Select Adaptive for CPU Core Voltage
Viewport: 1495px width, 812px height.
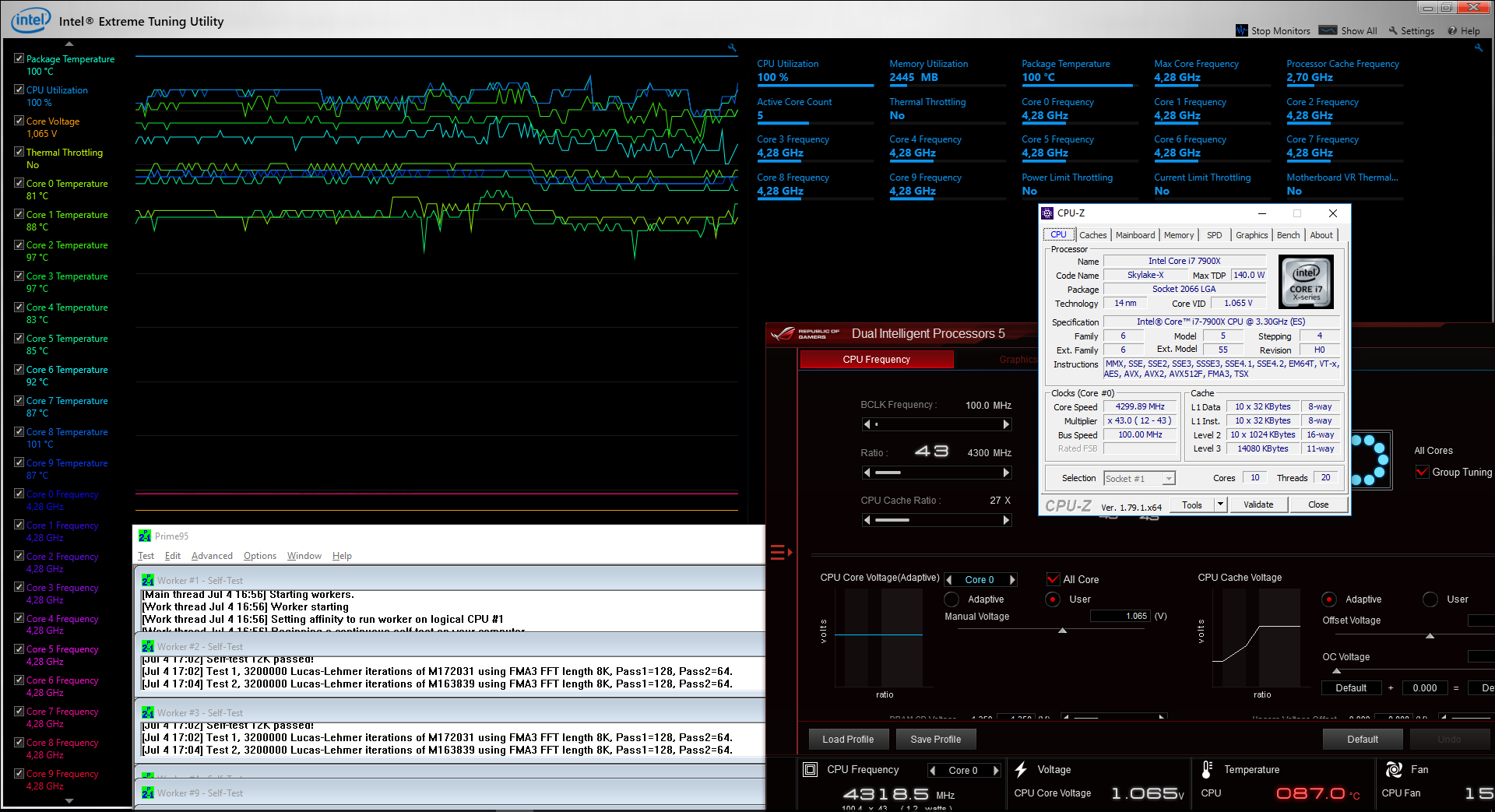tap(952, 599)
